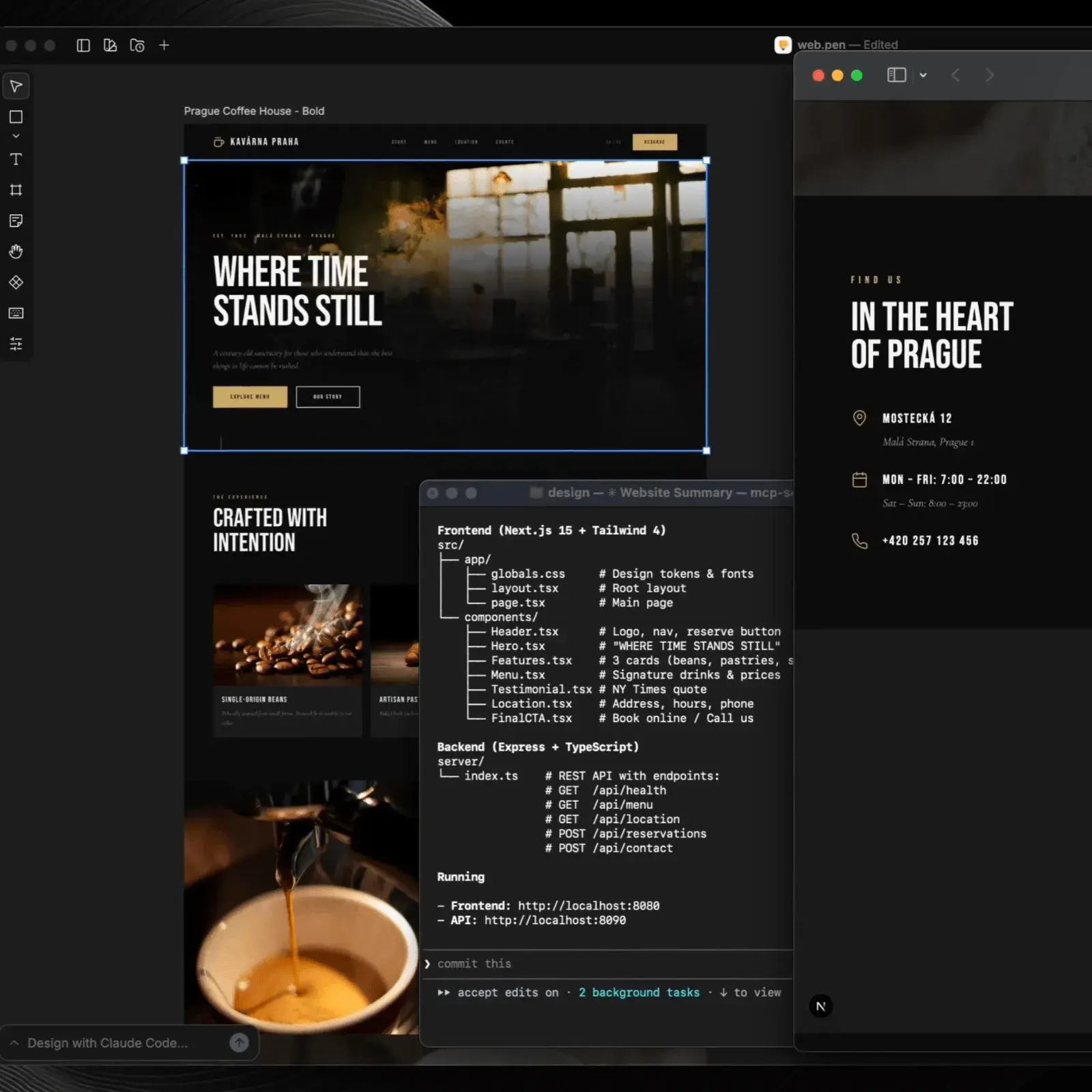Image resolution: width=1092 pixels, height=1092 pixels.
Task: Select the Comment/note tool
Action: [x=16, y=221]
